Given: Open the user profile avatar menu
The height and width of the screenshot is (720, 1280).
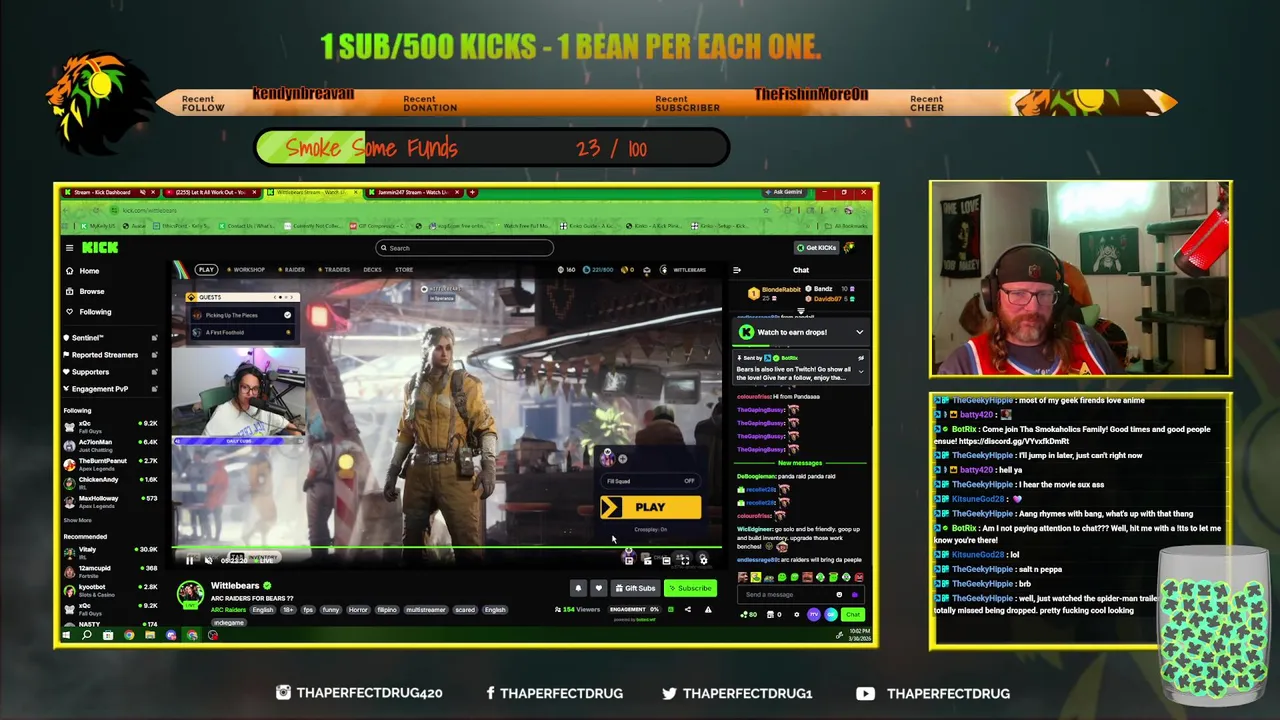Looking at the screenshot, I should 850,248.
